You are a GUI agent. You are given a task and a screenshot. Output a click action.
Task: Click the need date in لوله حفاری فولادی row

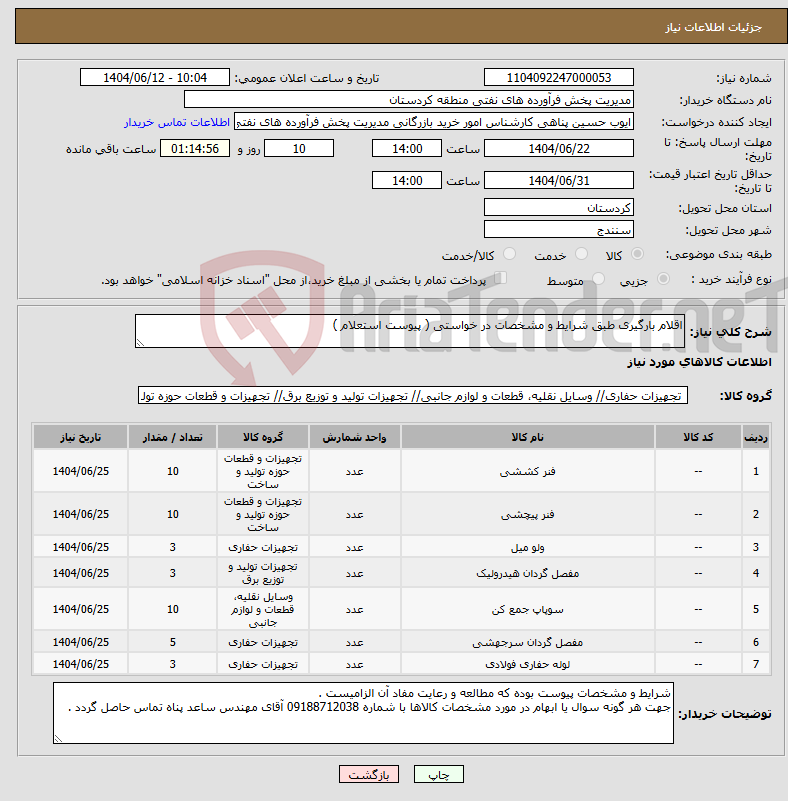[x=81, y=664]
